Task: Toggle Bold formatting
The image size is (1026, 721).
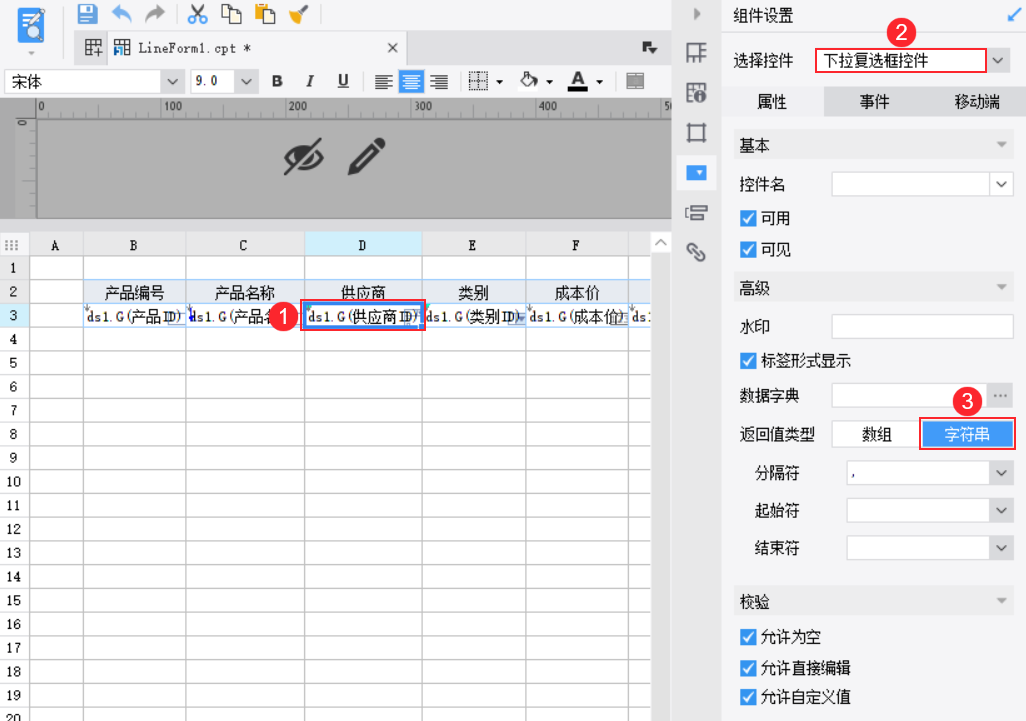Action: [277, 81]
